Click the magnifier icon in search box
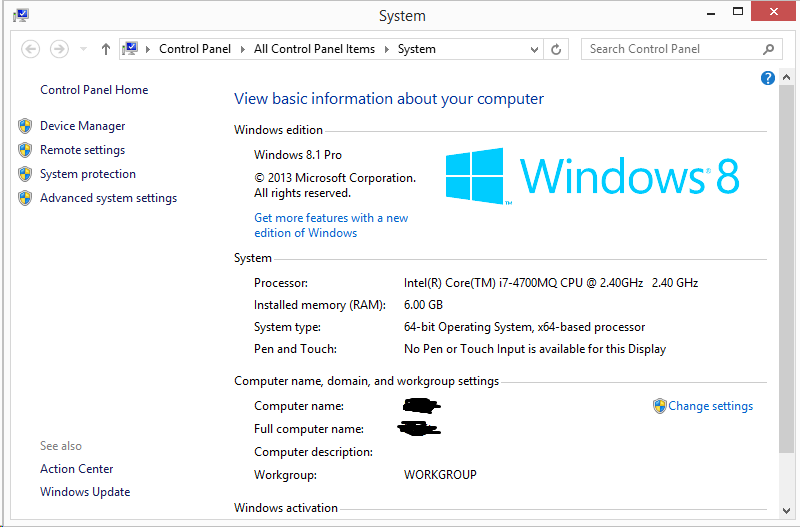The height and width of the screenshot is (530, 800). coord(768,49)
